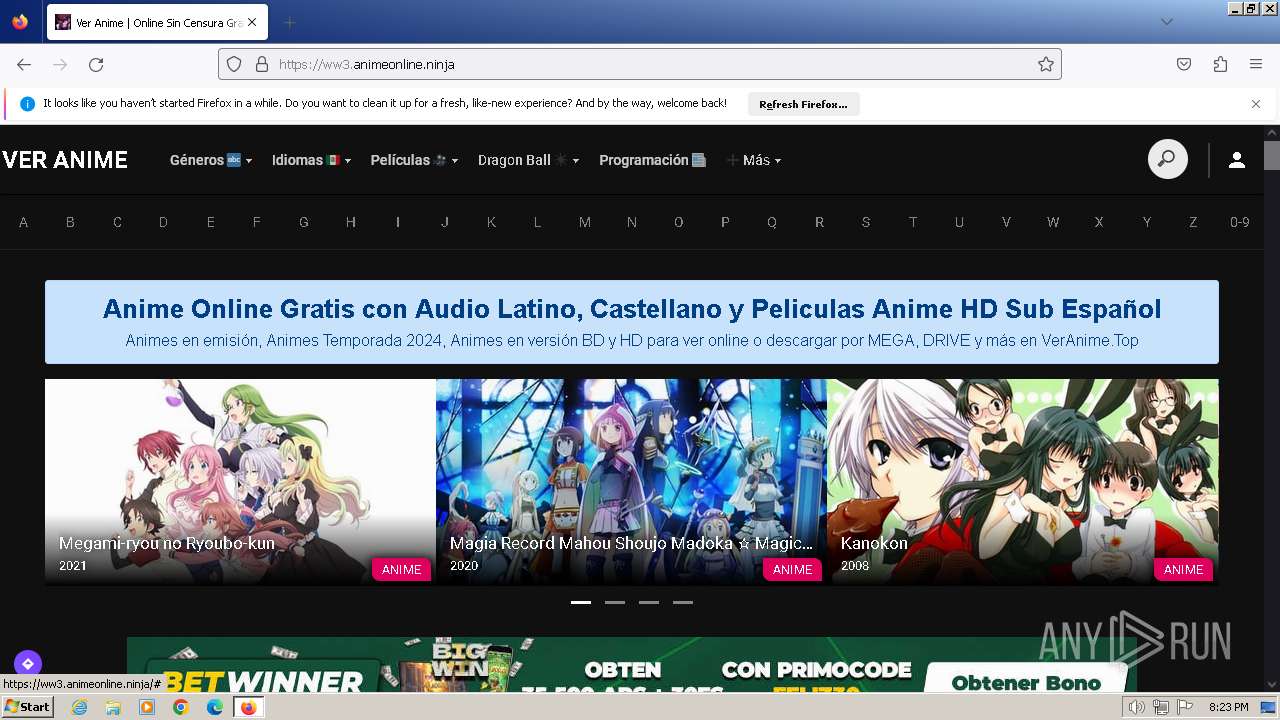Click the shield tracking protection icon
Image resolution: width=1280 pixels, height=720 pixels.
(x=234, y=64)
